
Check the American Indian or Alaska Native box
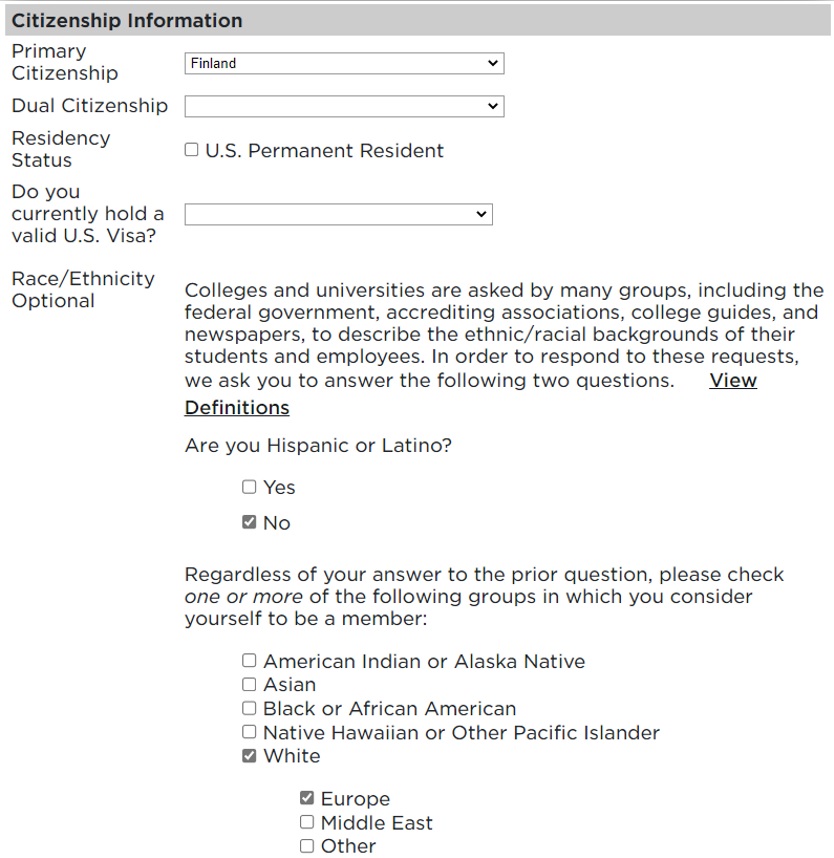[x=248, y=661]
